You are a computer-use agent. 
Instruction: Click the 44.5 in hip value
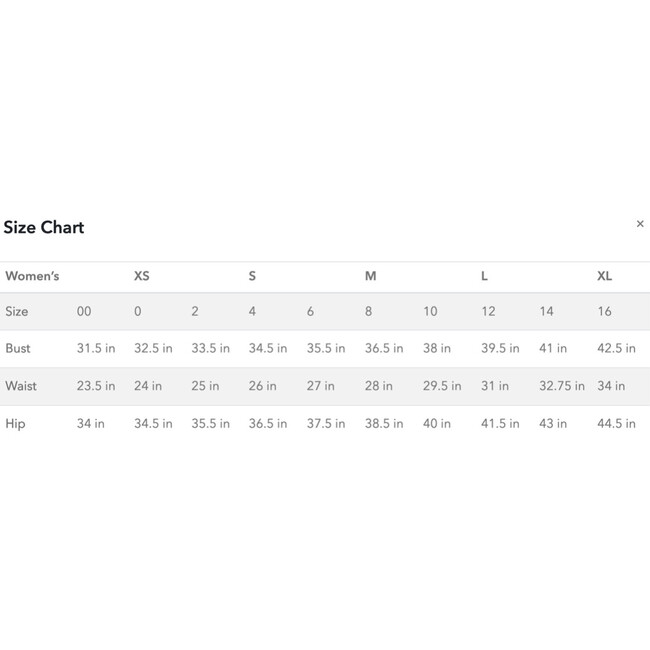pyautogui.click(x=616, y=424)
